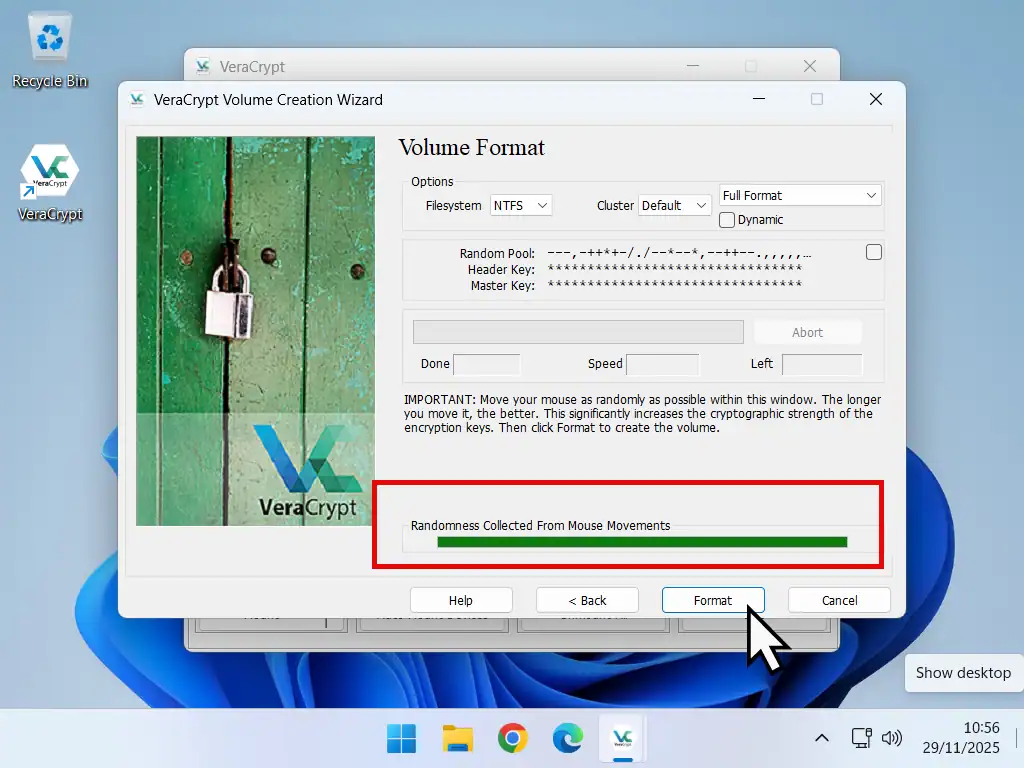Open the clock and calendar from the taskbar

coord(962,738)
